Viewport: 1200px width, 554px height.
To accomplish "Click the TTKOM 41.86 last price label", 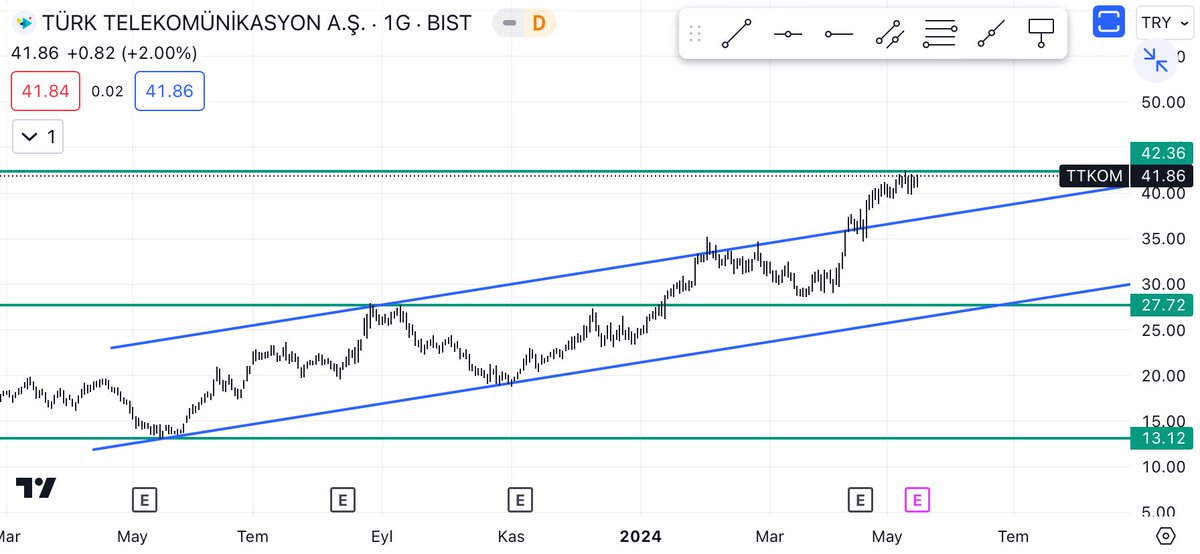I will point(1124,176).
